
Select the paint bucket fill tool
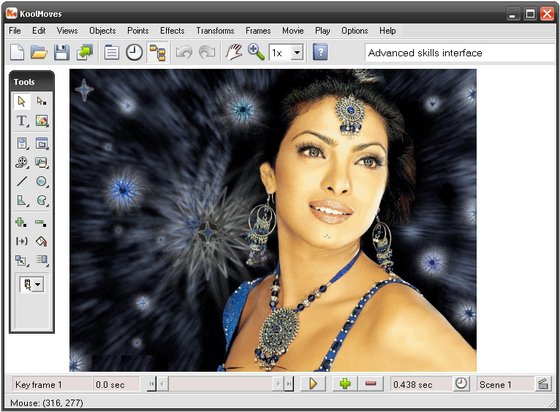coord(41,241)
